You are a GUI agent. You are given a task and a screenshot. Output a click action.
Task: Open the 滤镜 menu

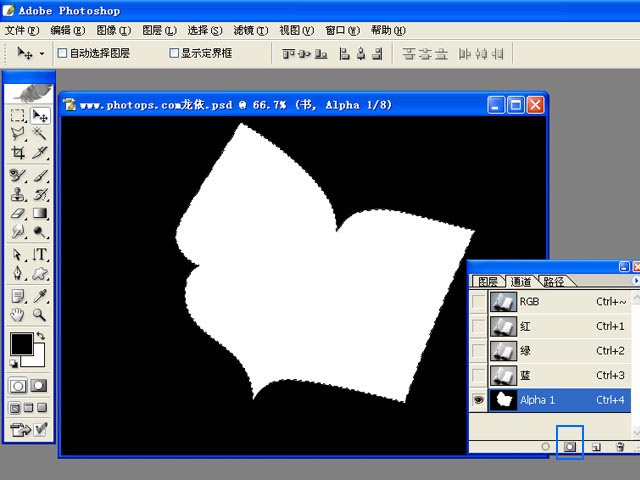click(x=244, y=30)
